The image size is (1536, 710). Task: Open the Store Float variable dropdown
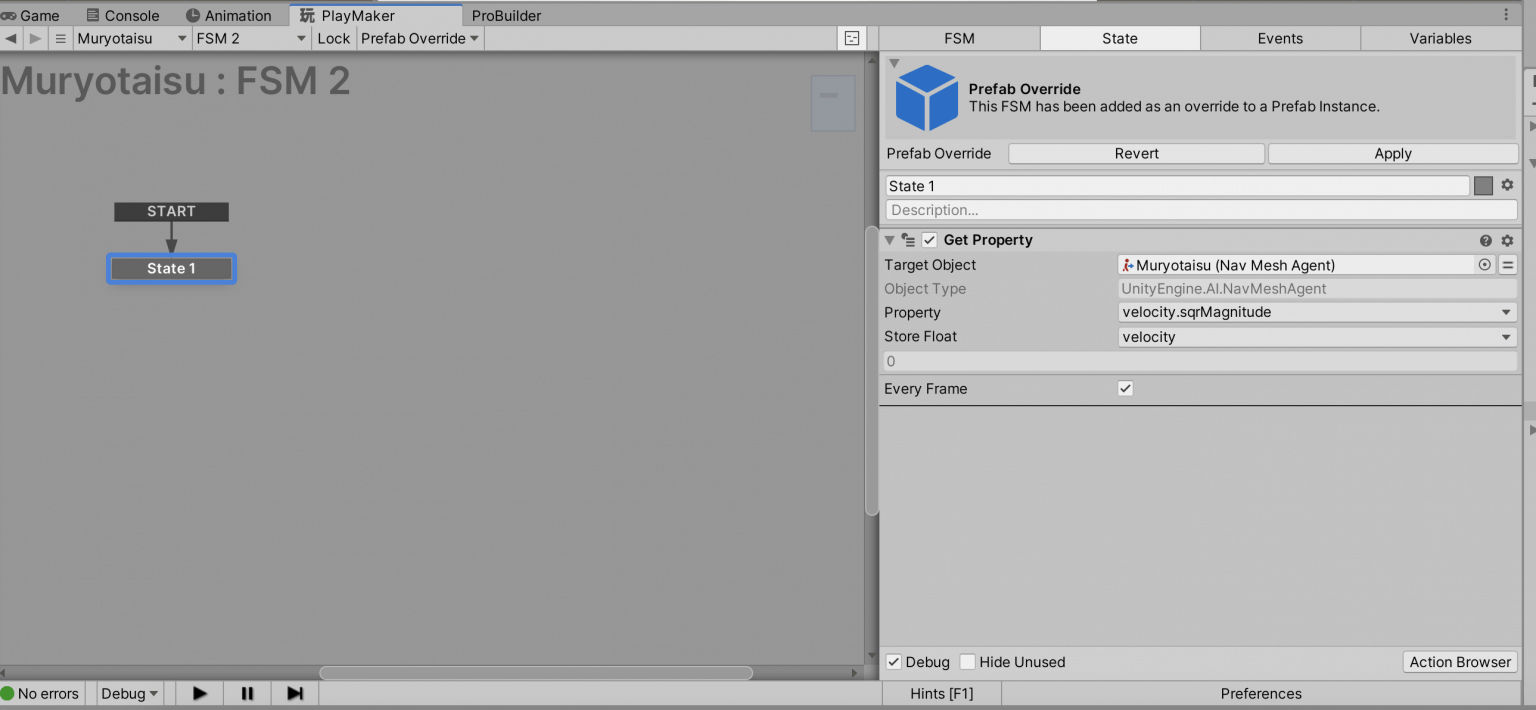[1316, 336]
